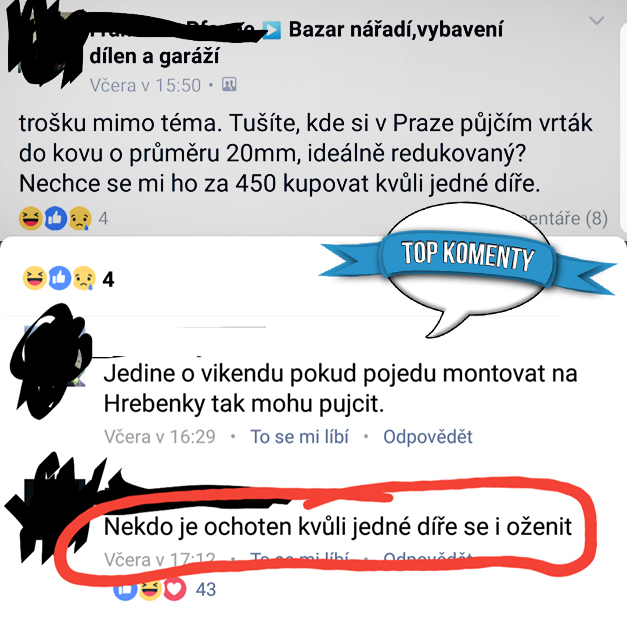The height and width of the screenshot is (617, 627).
Task: Open the post options chevron at top right
Action: 597,20
